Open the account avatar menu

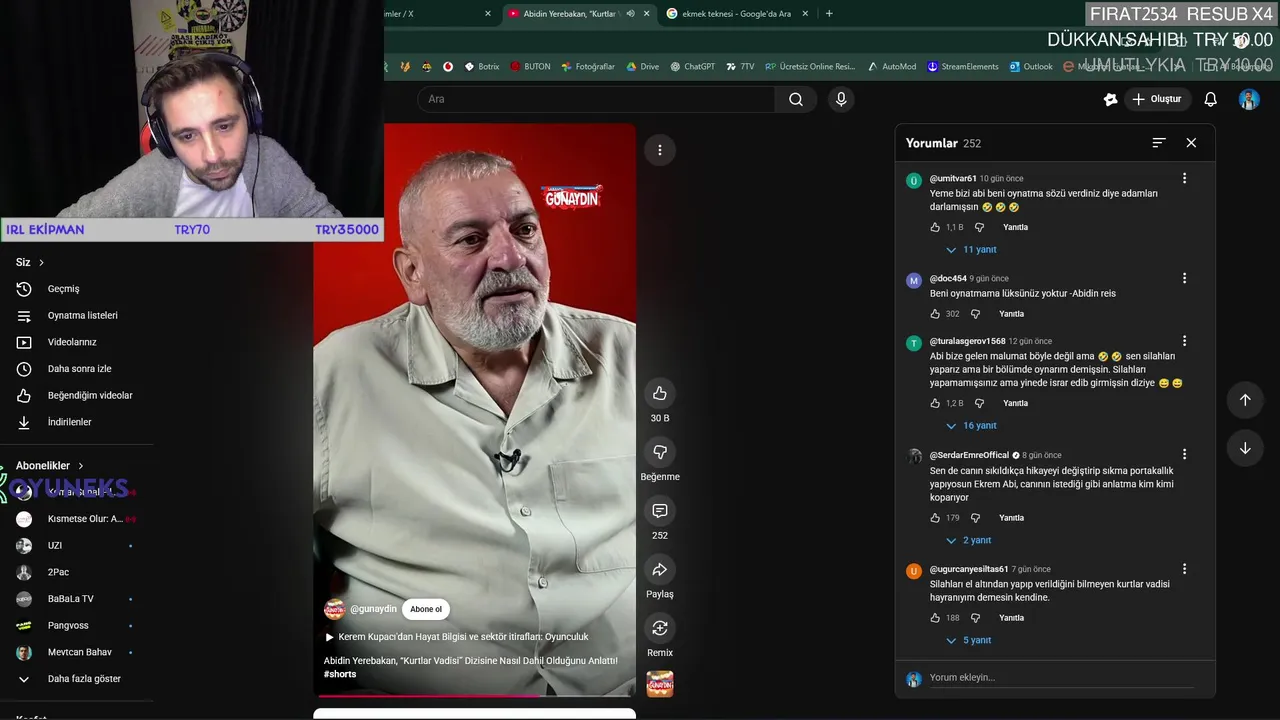pos(1249,99)
